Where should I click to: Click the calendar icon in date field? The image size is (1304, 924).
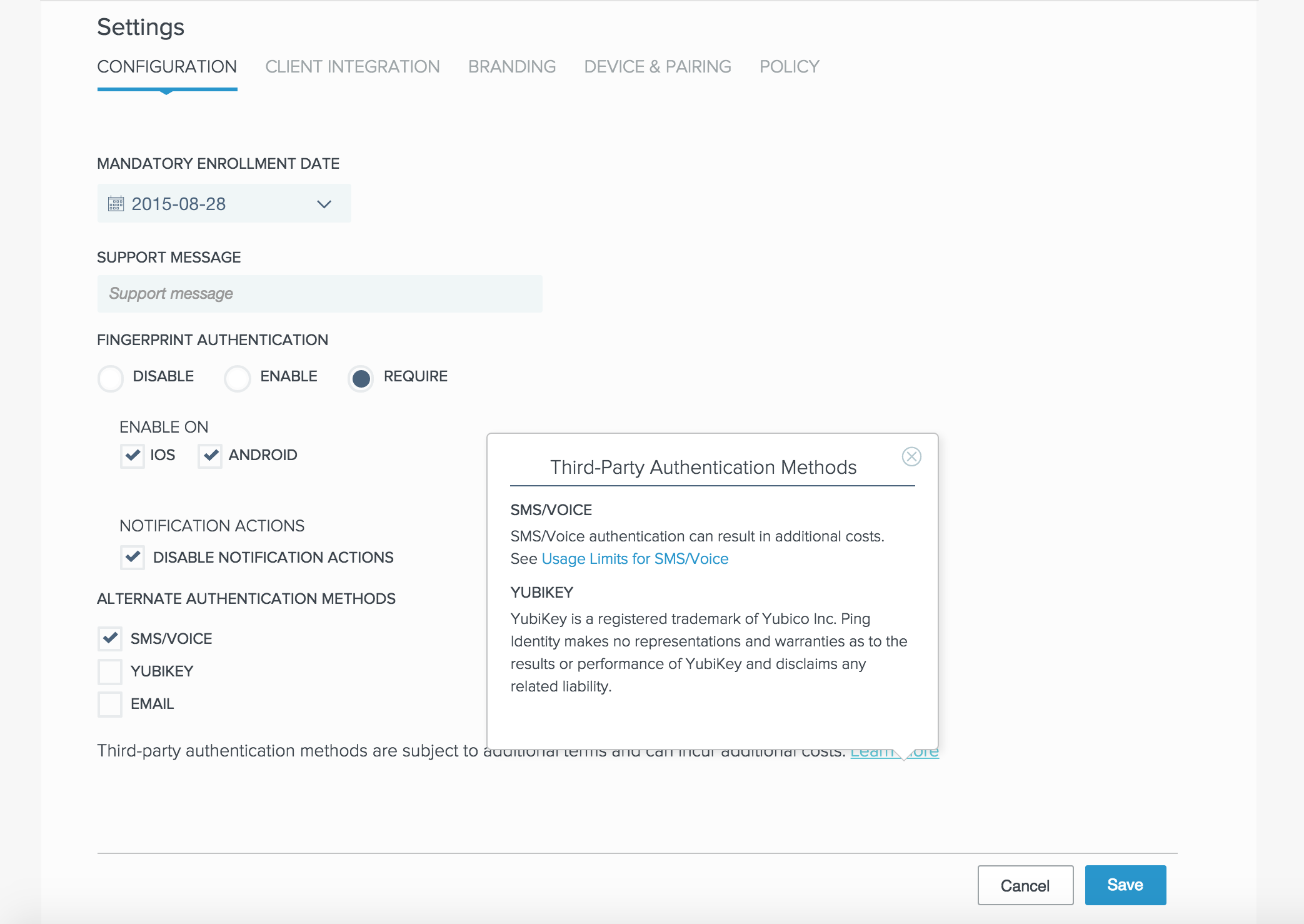click(116, 204)
